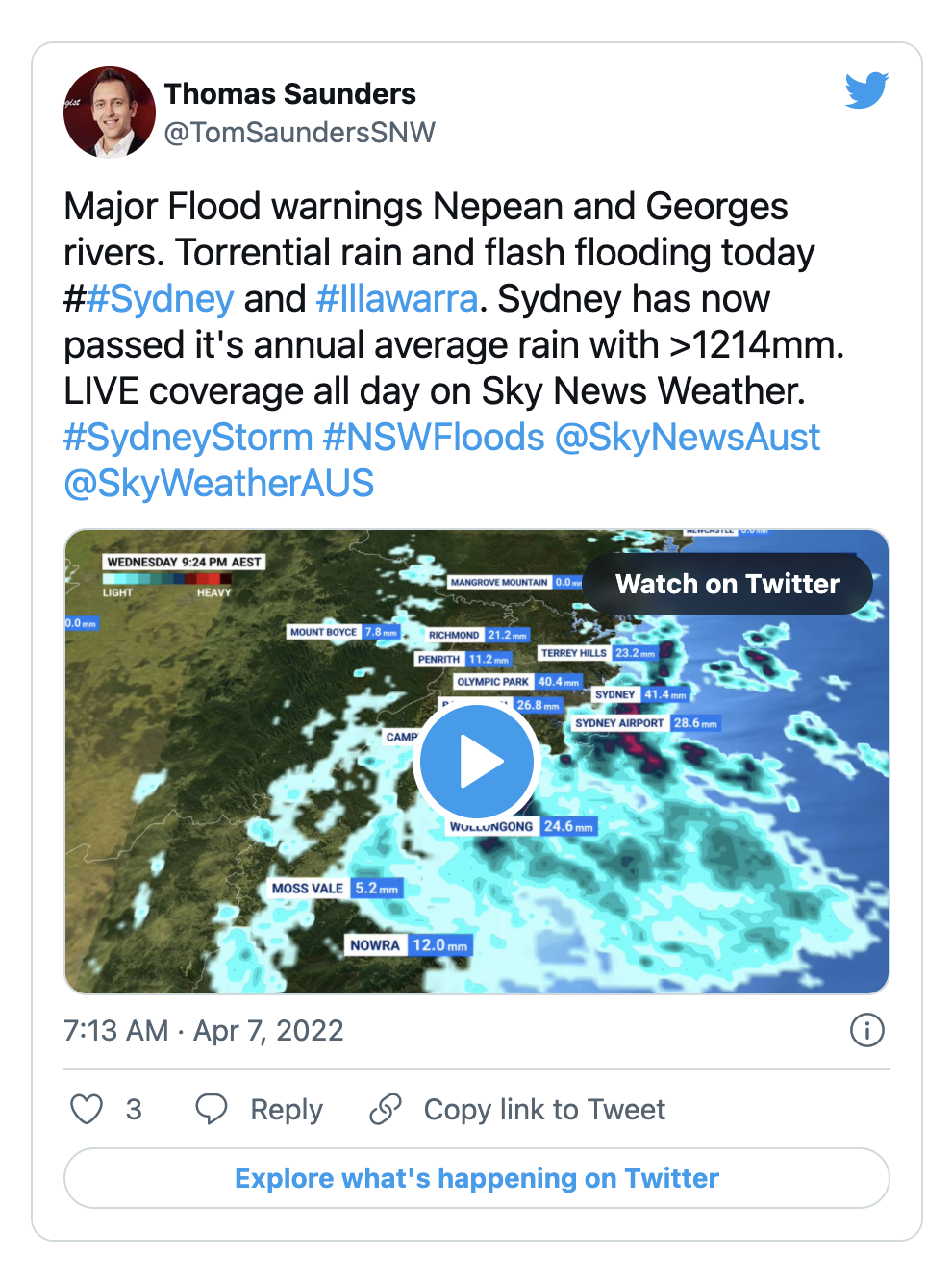Play the weather radar video

tap(477, 762)
